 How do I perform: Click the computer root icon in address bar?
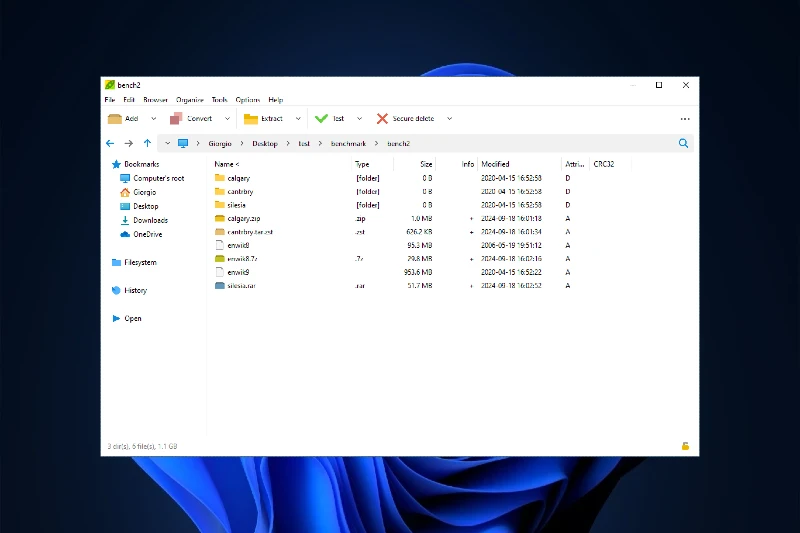coord(183,143)
